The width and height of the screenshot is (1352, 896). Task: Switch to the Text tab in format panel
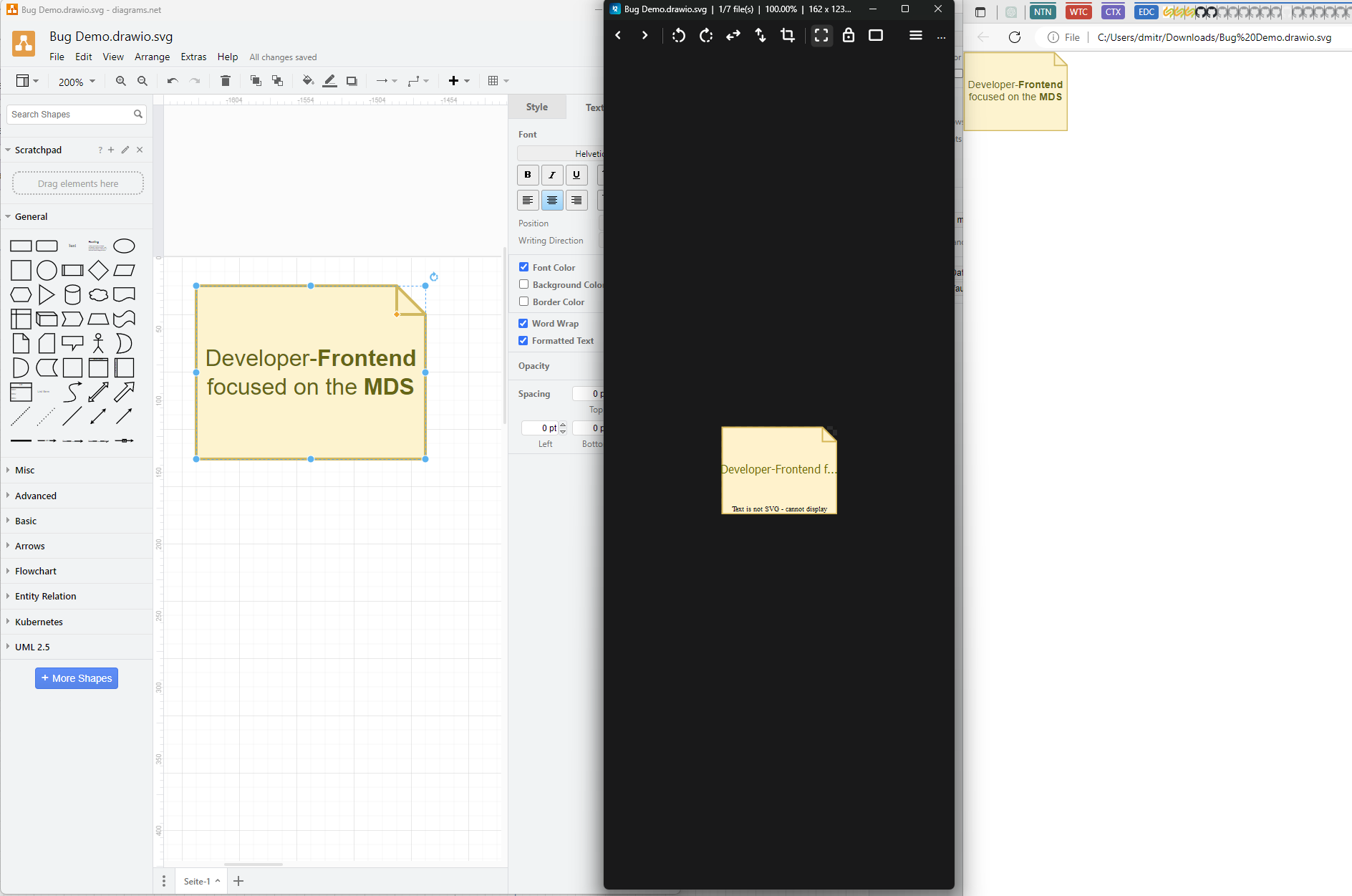click(594, 107)
